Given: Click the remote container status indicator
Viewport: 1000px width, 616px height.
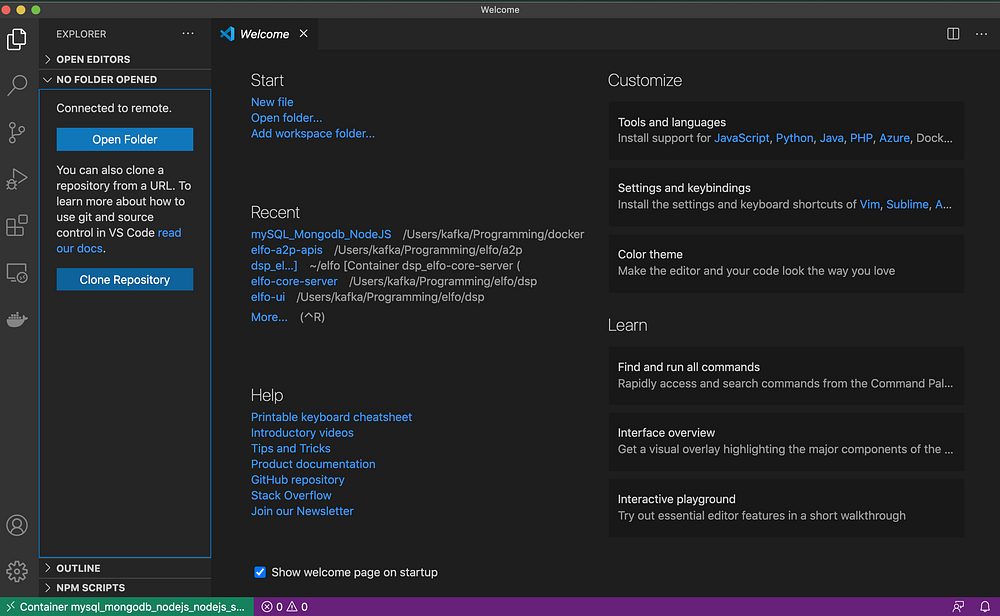Looking at the screenshot, I should (127, 606).
